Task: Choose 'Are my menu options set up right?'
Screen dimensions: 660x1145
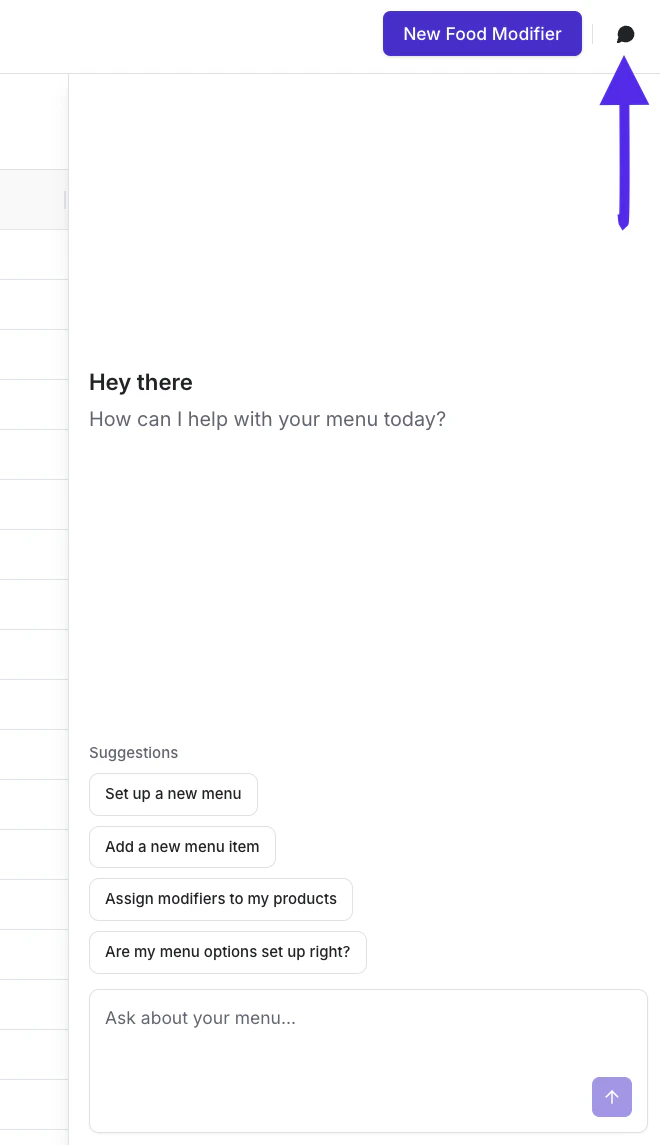Action: (227, 952)
